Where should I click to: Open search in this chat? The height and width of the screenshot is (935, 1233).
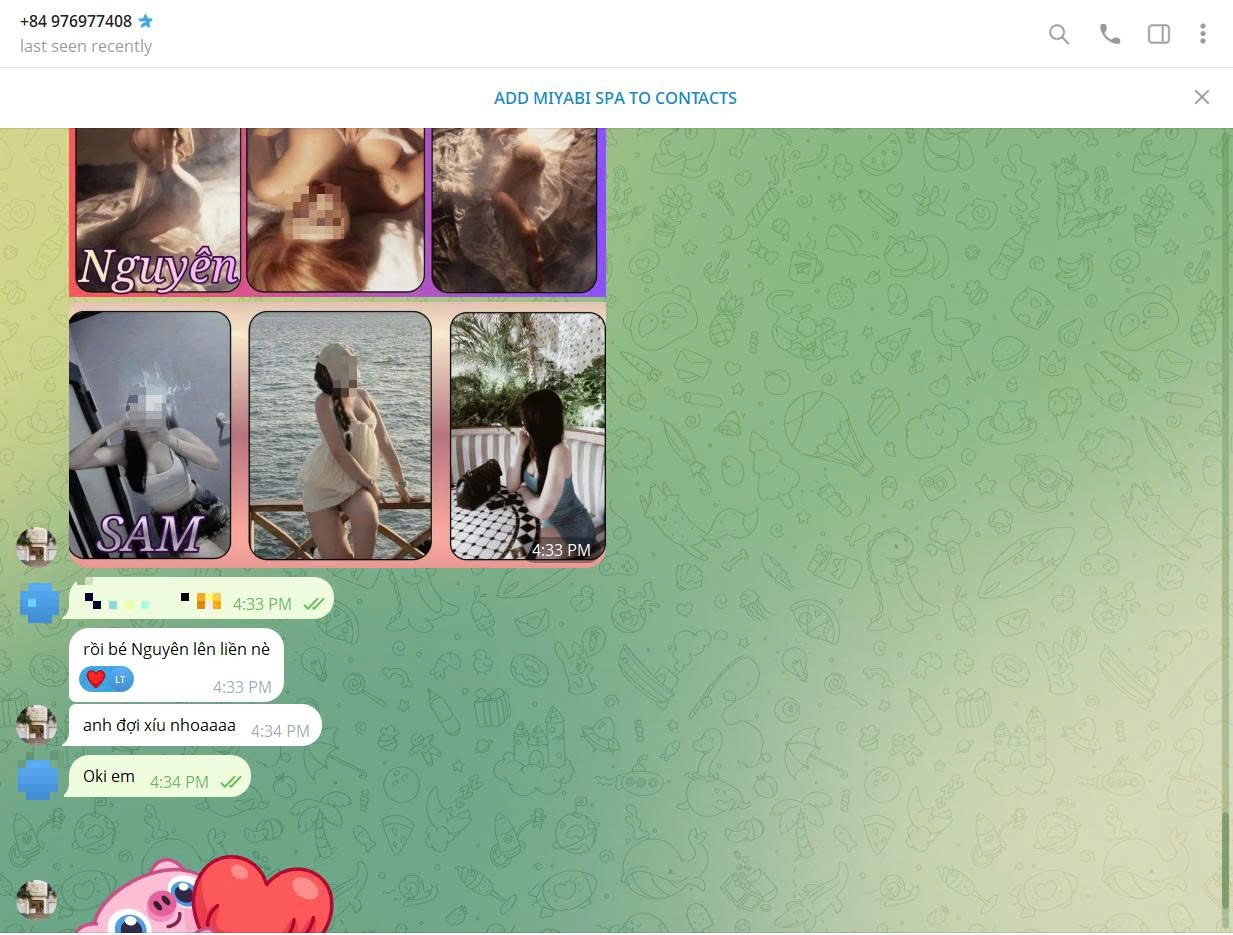[x=1059, y=34]
